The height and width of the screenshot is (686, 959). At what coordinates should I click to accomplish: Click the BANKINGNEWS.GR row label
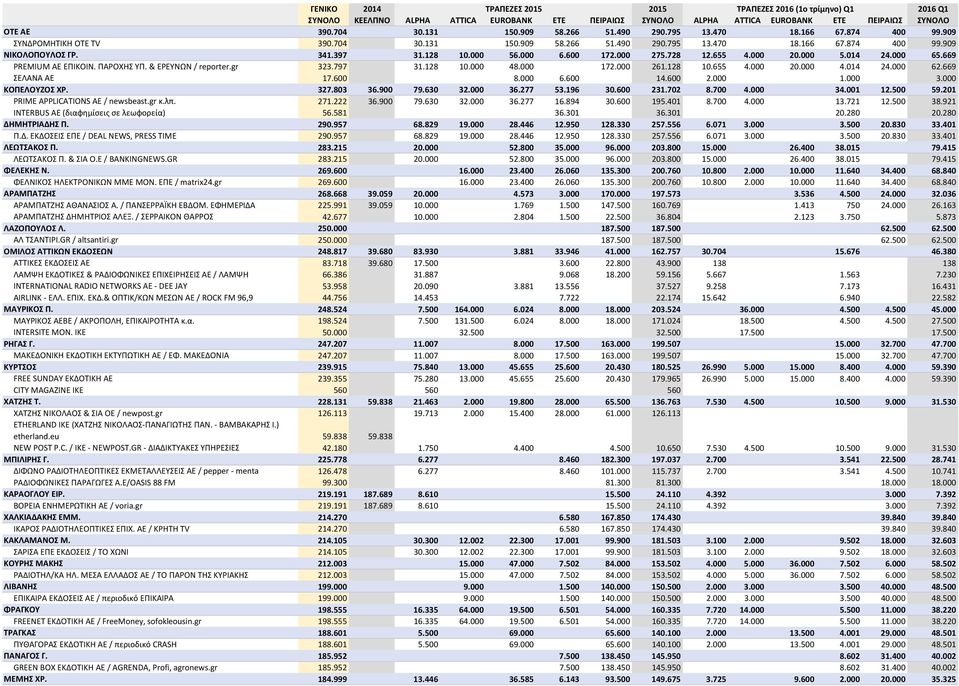coord(95,159)
